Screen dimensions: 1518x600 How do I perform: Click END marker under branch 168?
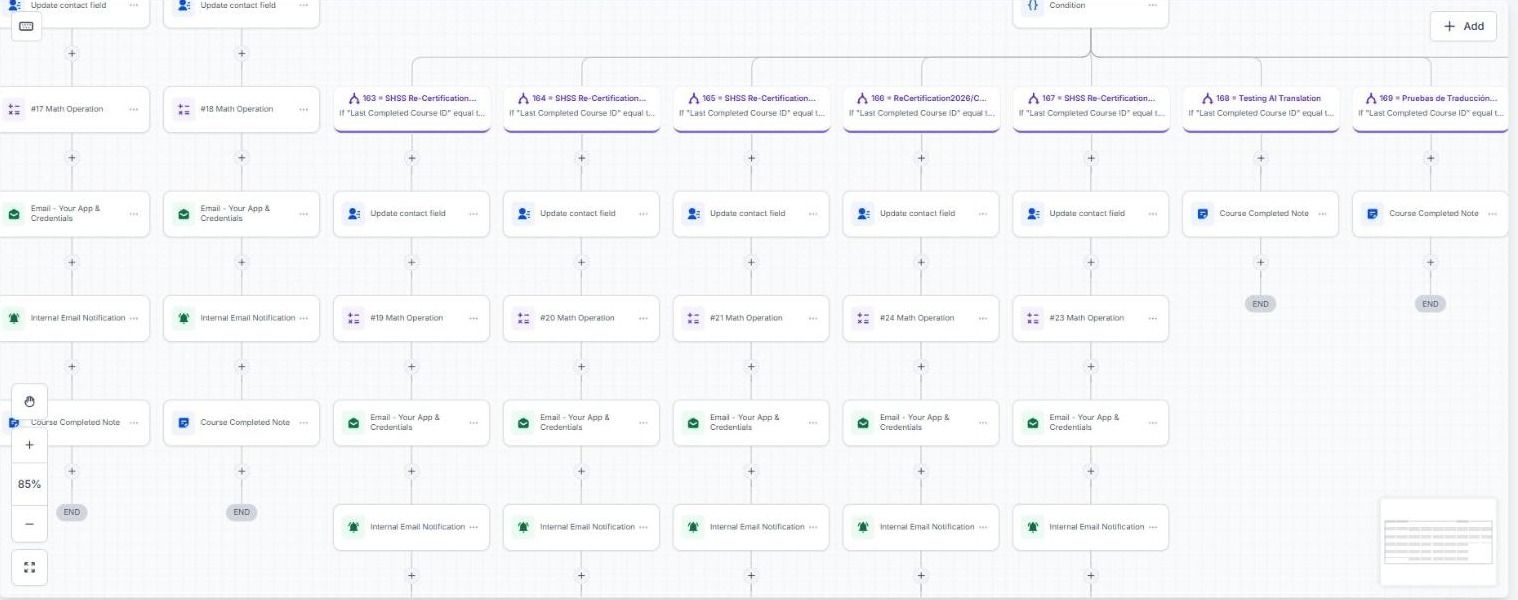pos(1260,304)
